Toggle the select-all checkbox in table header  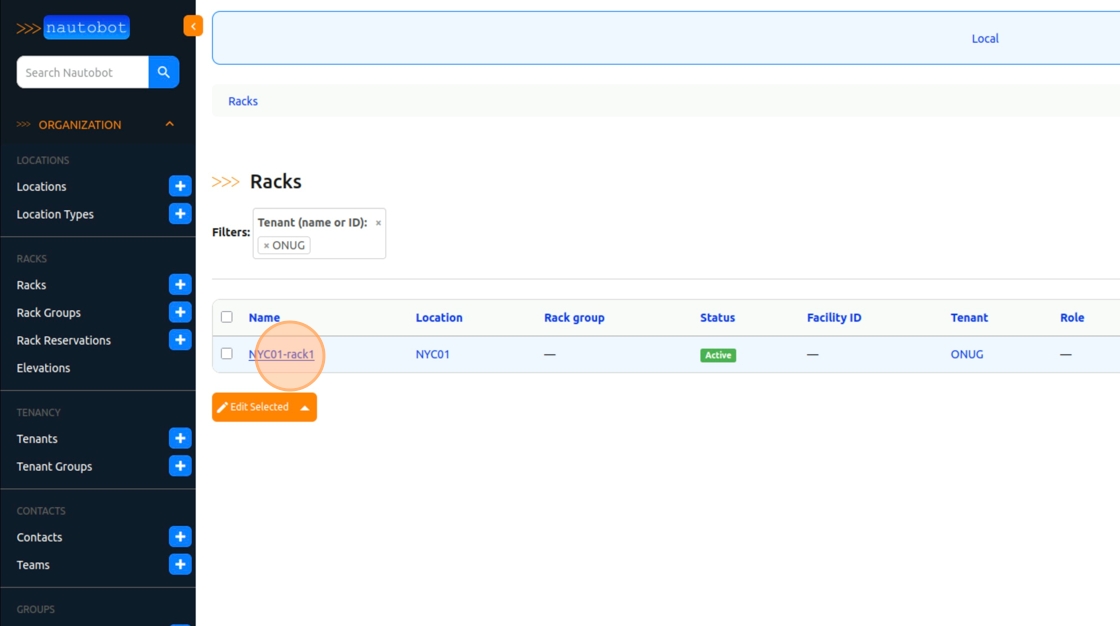tap(226, 317)
